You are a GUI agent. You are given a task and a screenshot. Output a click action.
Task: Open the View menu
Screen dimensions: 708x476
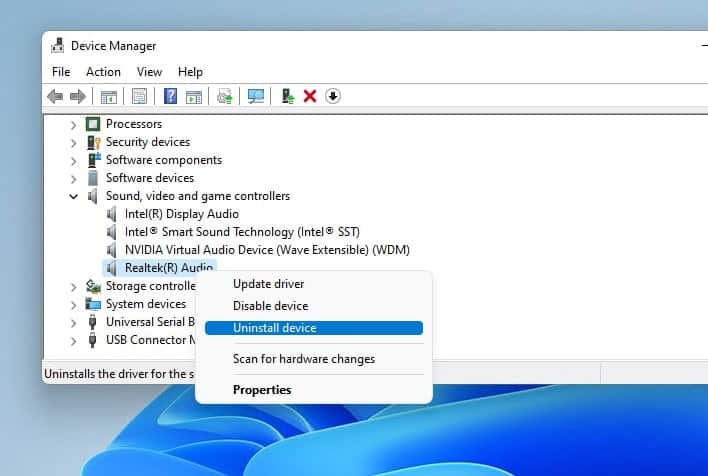[x=149, y=72]
